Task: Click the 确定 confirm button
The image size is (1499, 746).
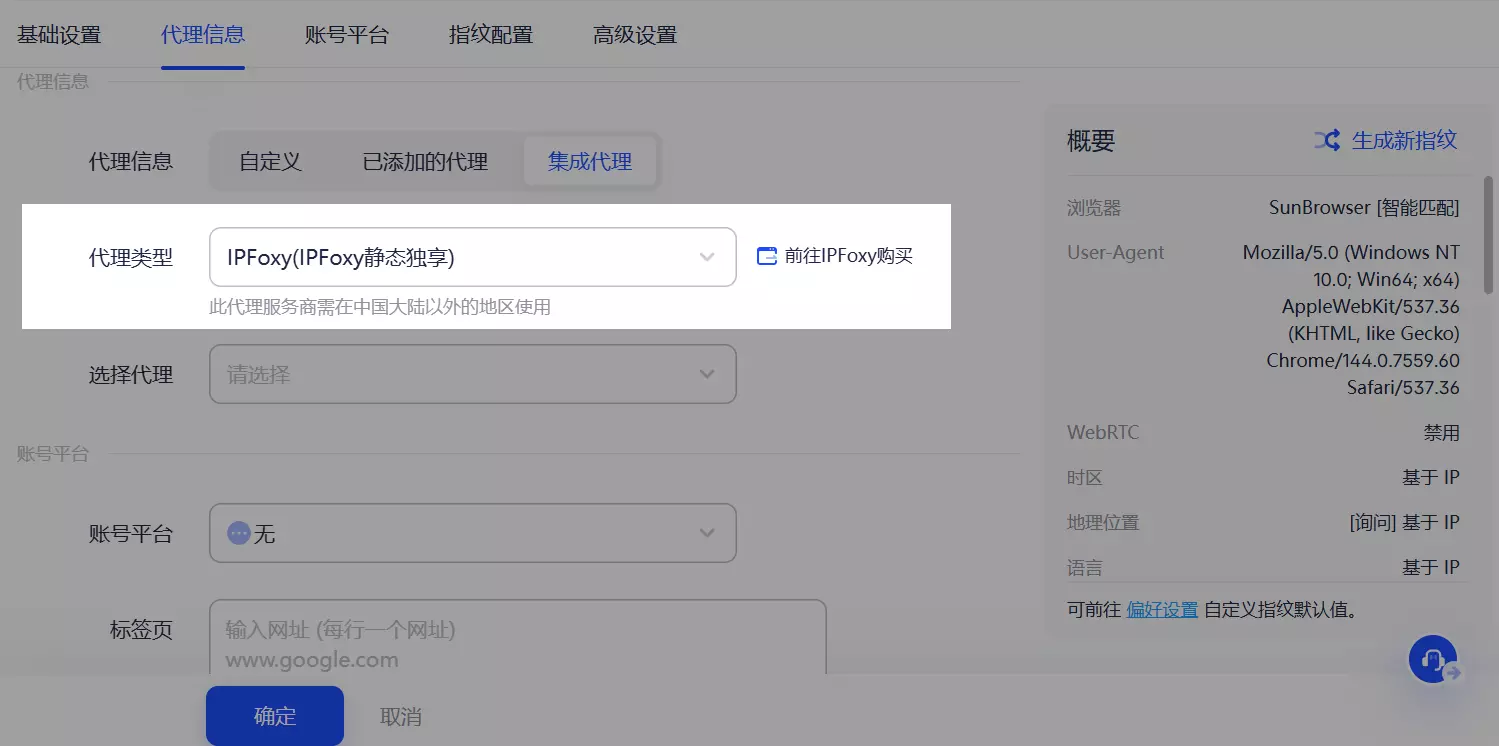Action: click(x=275, y=716)
